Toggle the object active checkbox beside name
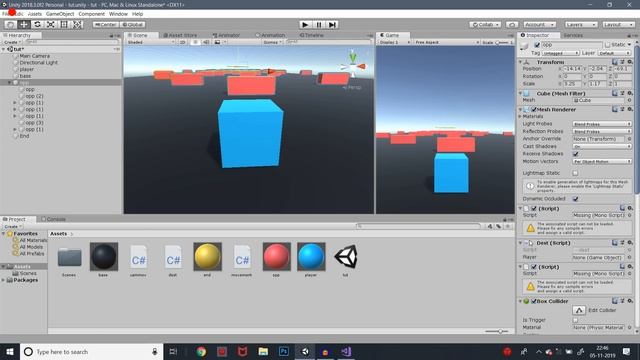The height and width of the screenshot is (360, 640). (537, 45)
